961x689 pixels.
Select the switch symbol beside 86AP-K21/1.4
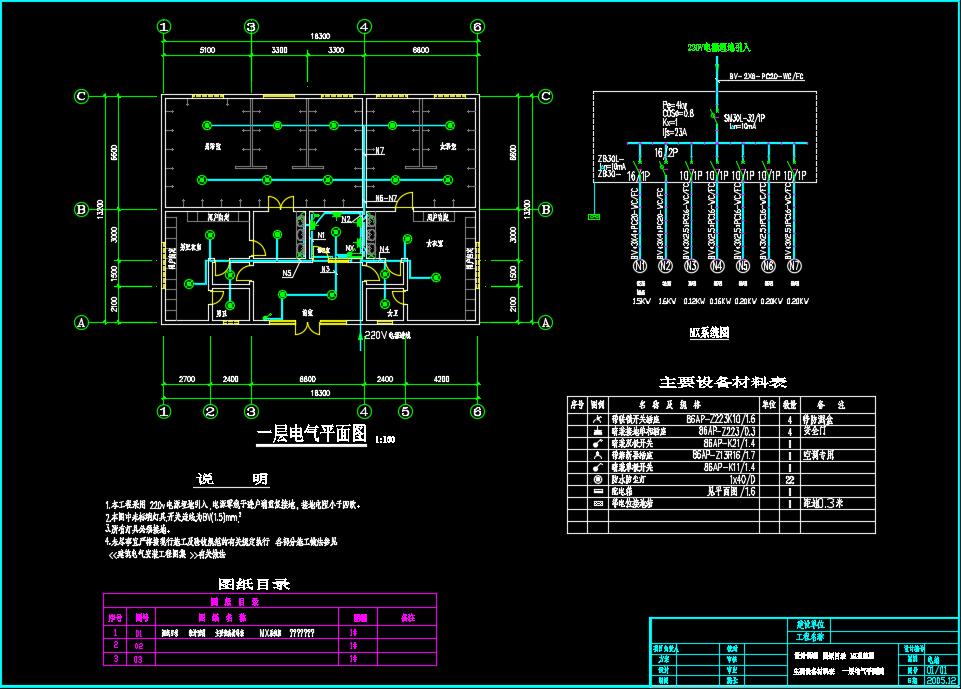point(598,443)
